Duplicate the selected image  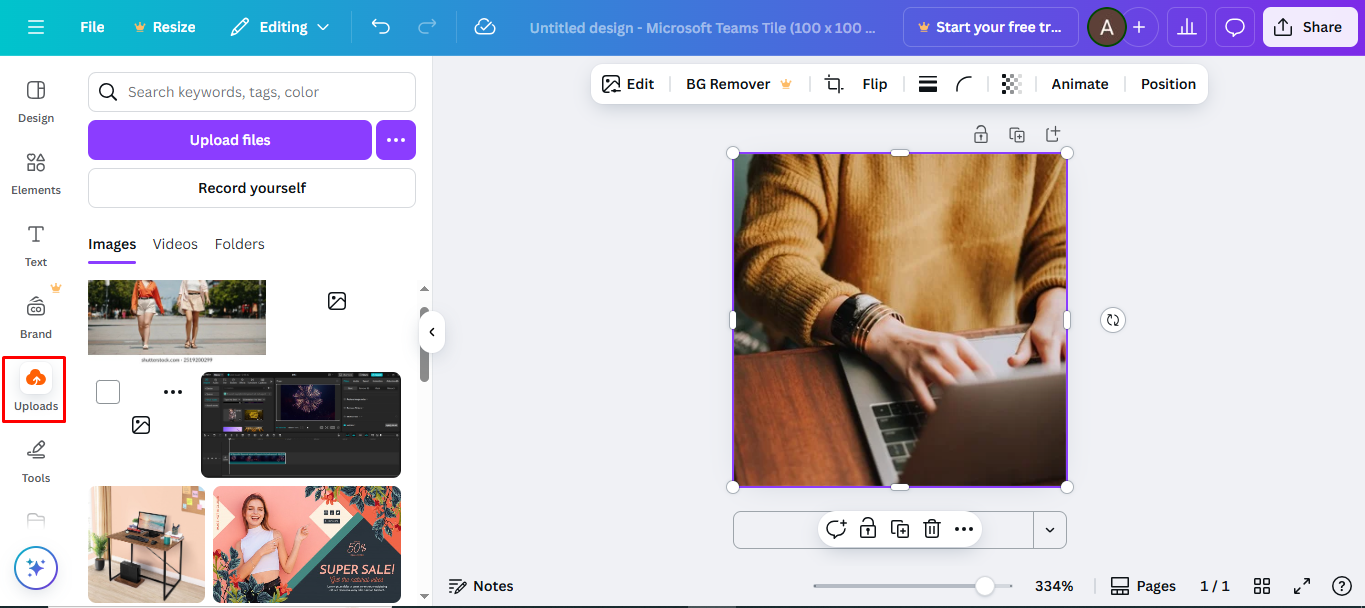(899, 528)
